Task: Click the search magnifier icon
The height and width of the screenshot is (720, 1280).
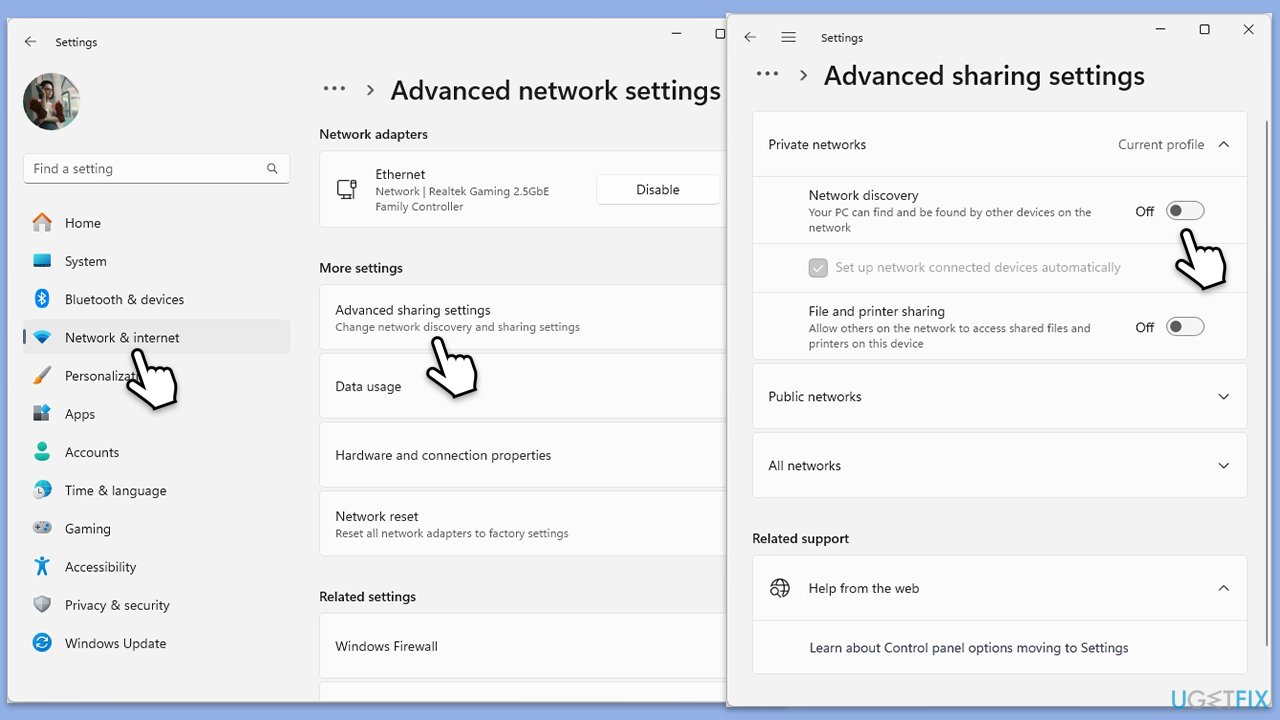Action: (x=272, y=169)
